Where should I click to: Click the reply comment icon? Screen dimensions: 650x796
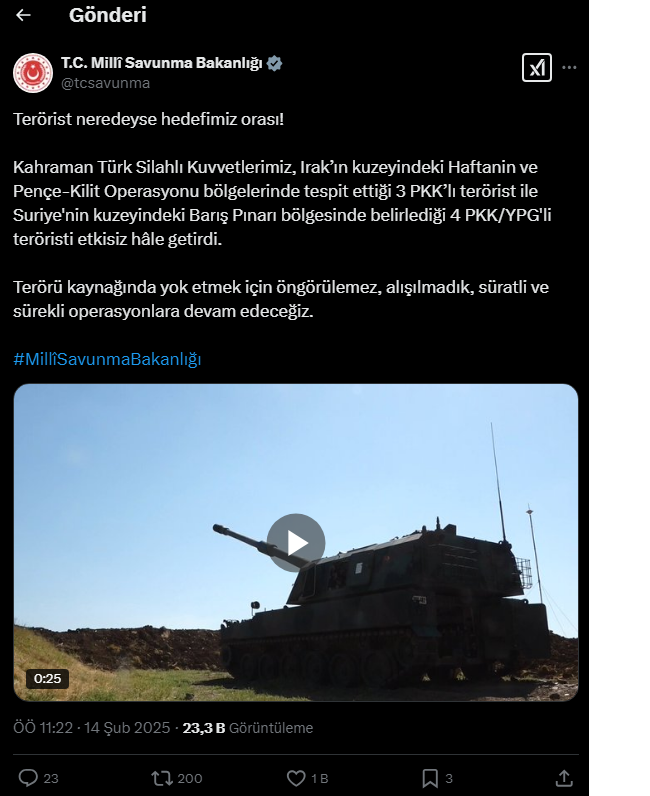coord(28,778)
